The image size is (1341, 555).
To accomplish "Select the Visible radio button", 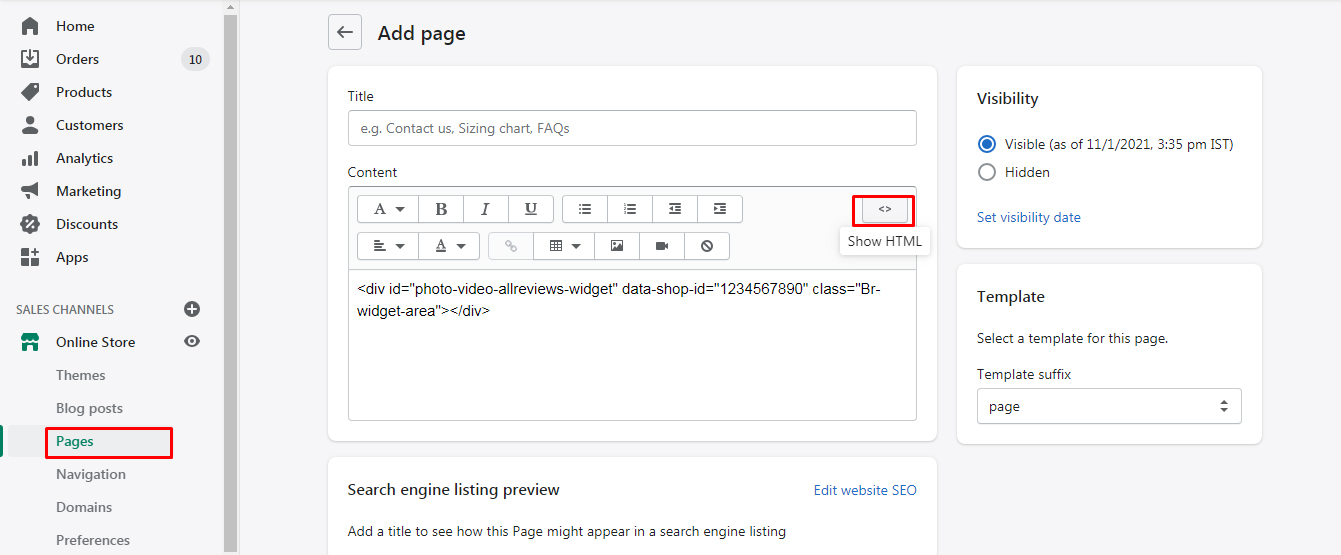I will pyautogui.click(x=987, y=144).
